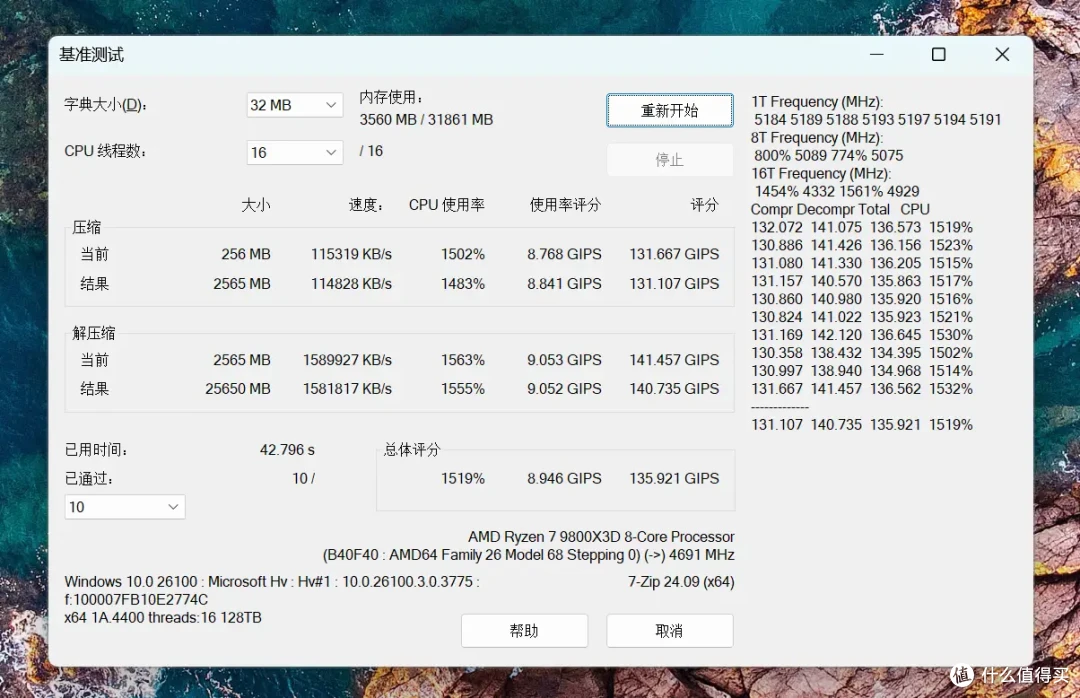Close the 基准测试 benchmark window
1080x698 pixels.
pyautogui.click(x=1002, y=54)
